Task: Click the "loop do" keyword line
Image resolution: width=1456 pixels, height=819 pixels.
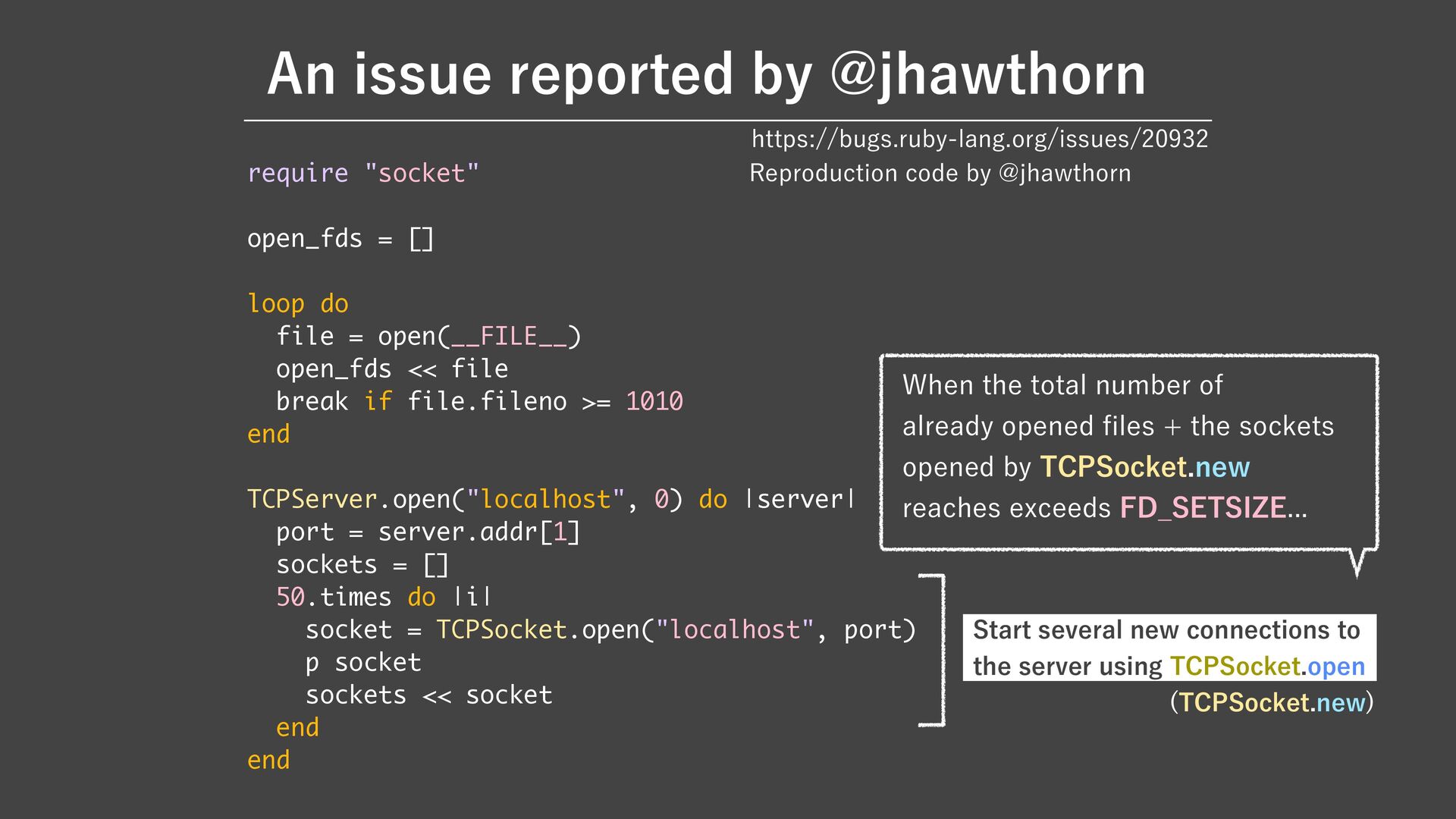Action: point(297,304)
